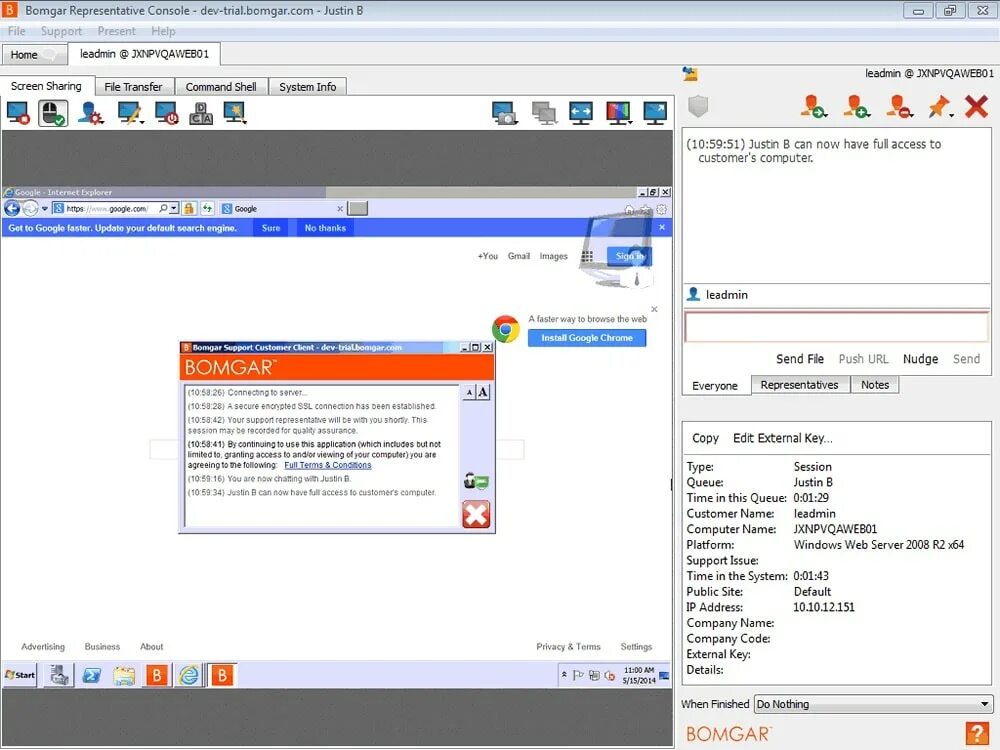Open the Bomgar help question mark icon

(x=976, y=733)
